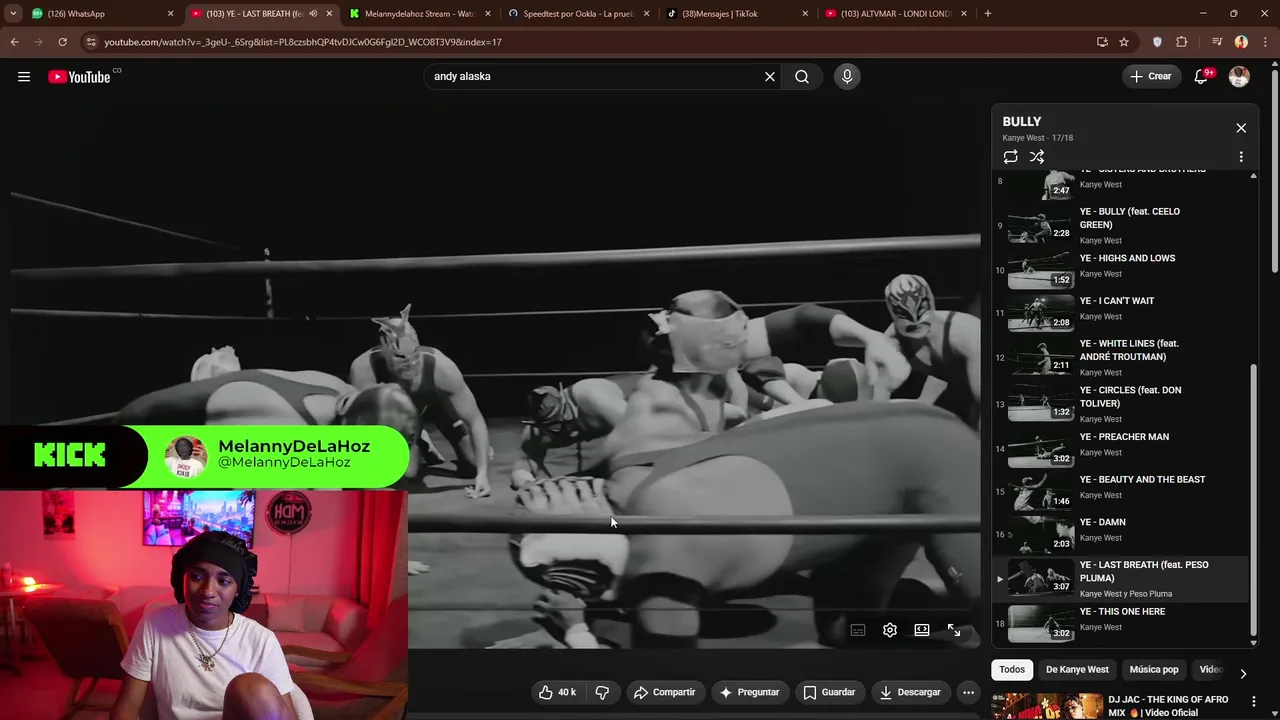The image size is (1280, 720).
Task: Open Chrome three-dot menu
Action: pos(1264,42)
